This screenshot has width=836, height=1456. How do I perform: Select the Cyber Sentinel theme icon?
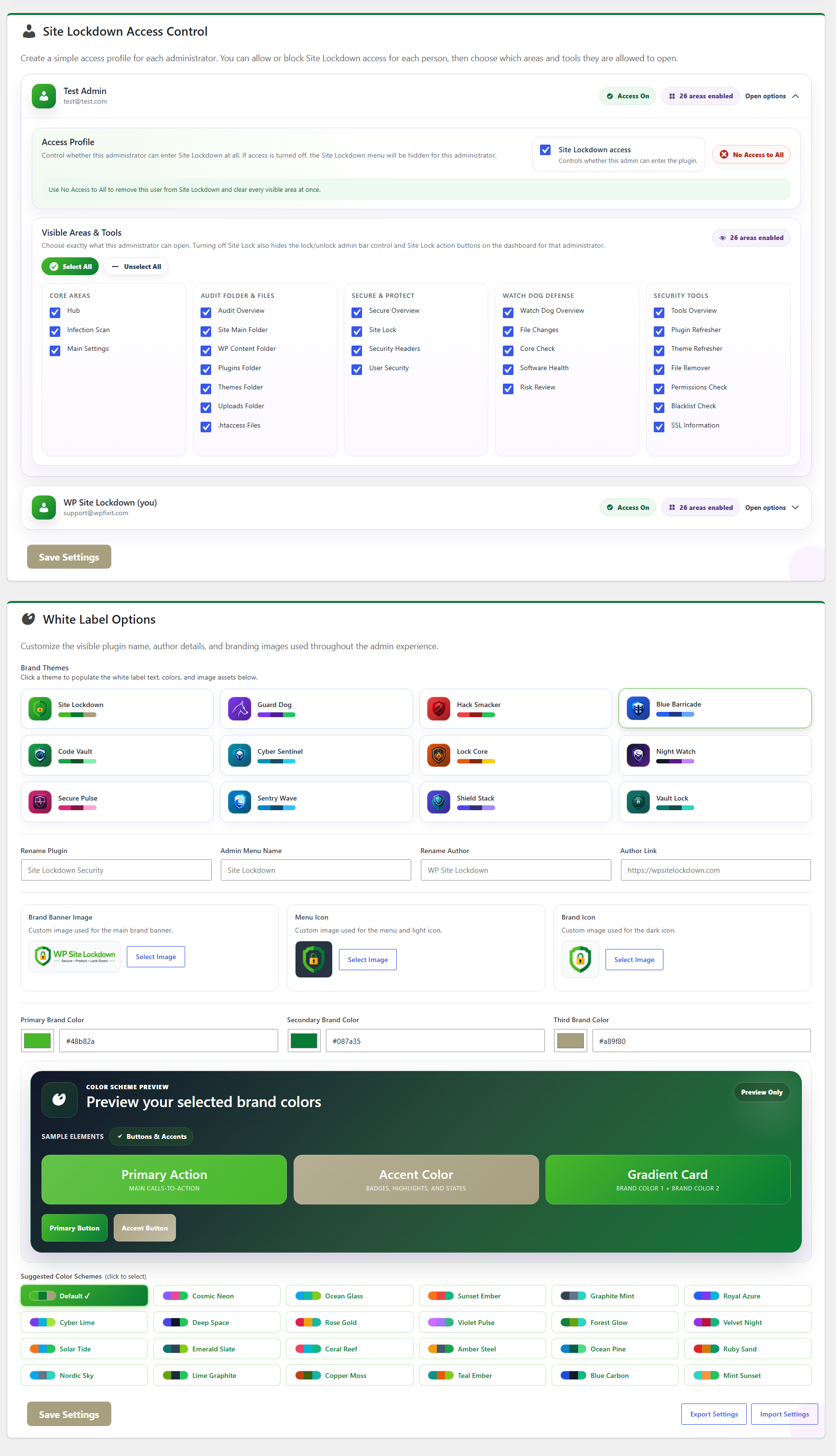pyautogui.click(x=240, y=755)
